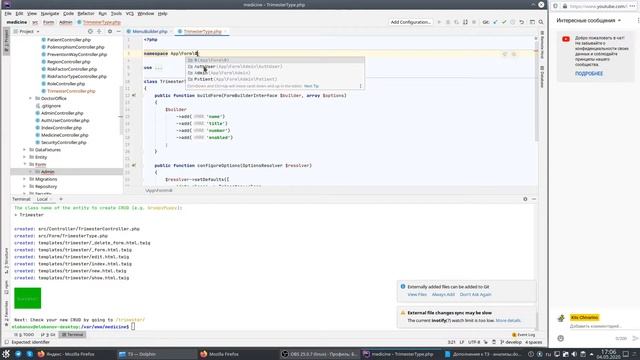
Task: Click UTF-8 encoding in status bar
Action: (x=474, y=342)
